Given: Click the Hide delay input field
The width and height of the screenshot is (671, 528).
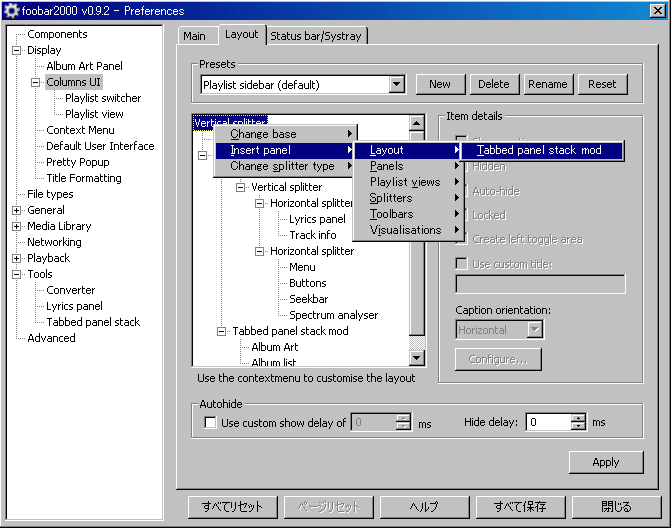Looking at the screenshot, I should pyautogui.click(x=549, y=422).
